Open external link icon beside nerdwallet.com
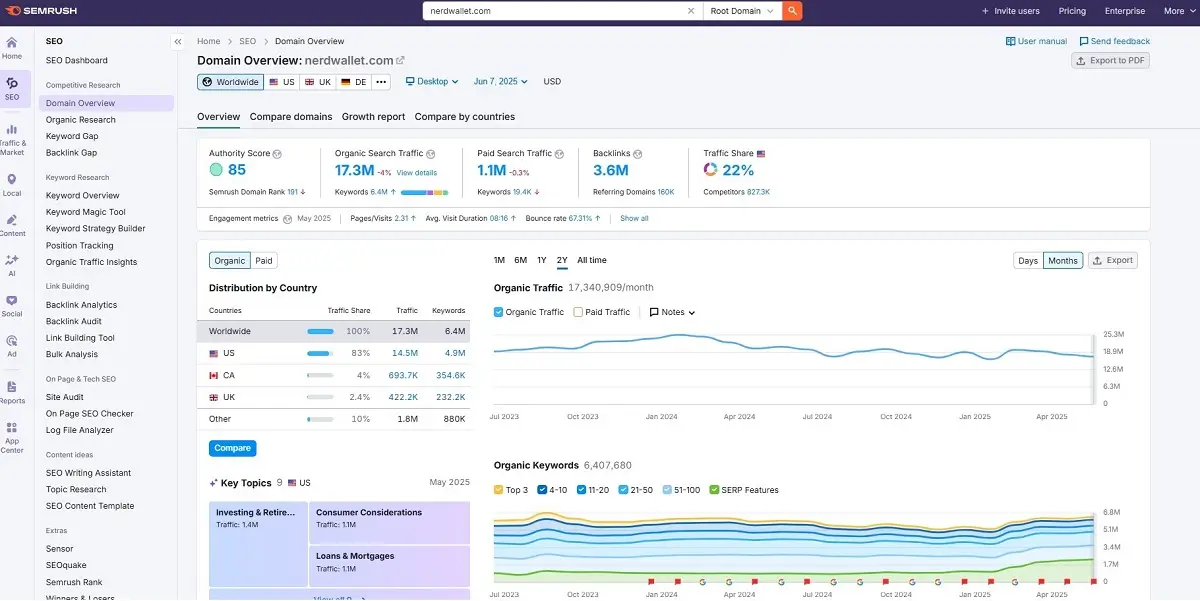1200x601 pixels. [x=401, y=61]
